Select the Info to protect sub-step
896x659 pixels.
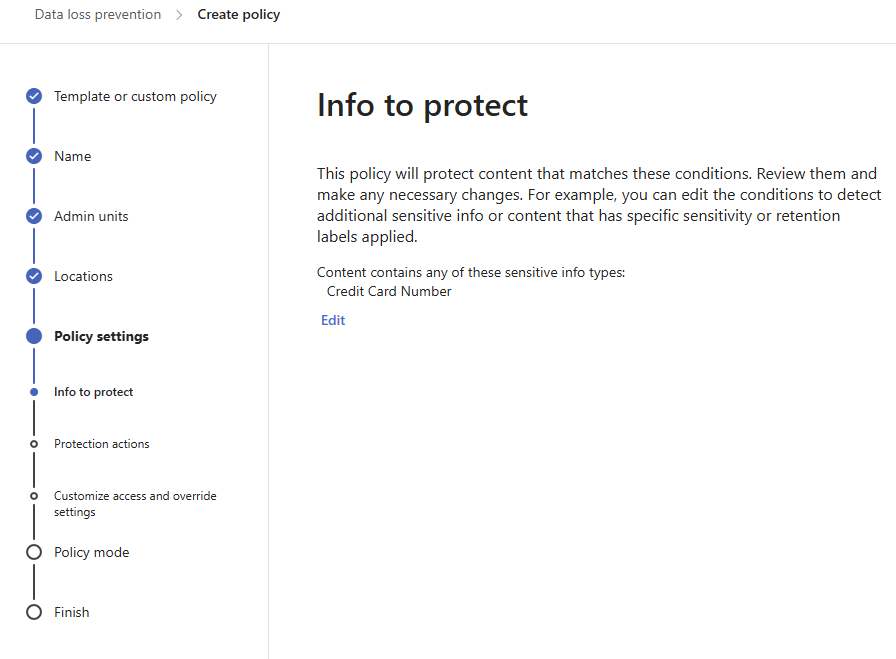point(94,392)
